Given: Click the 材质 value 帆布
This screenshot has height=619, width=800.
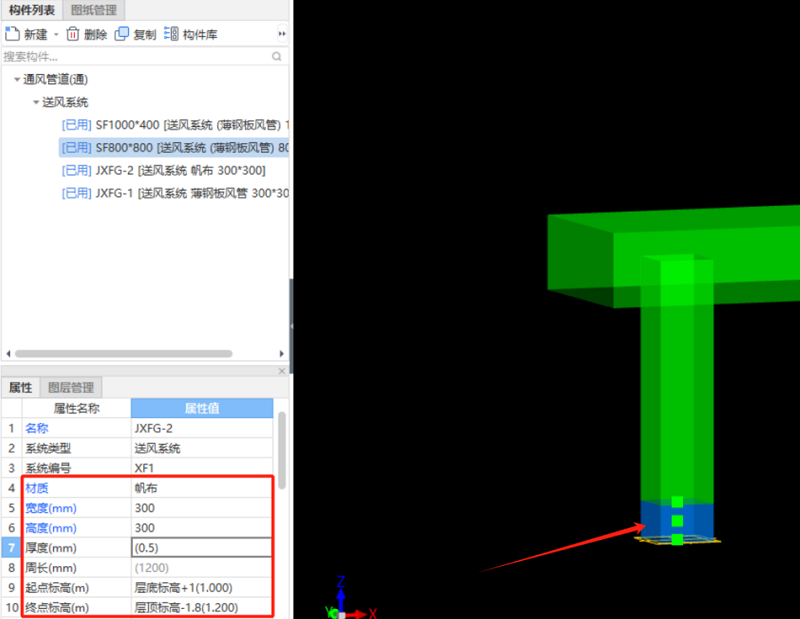Looking at the screenshot, I should coord(202,488).
